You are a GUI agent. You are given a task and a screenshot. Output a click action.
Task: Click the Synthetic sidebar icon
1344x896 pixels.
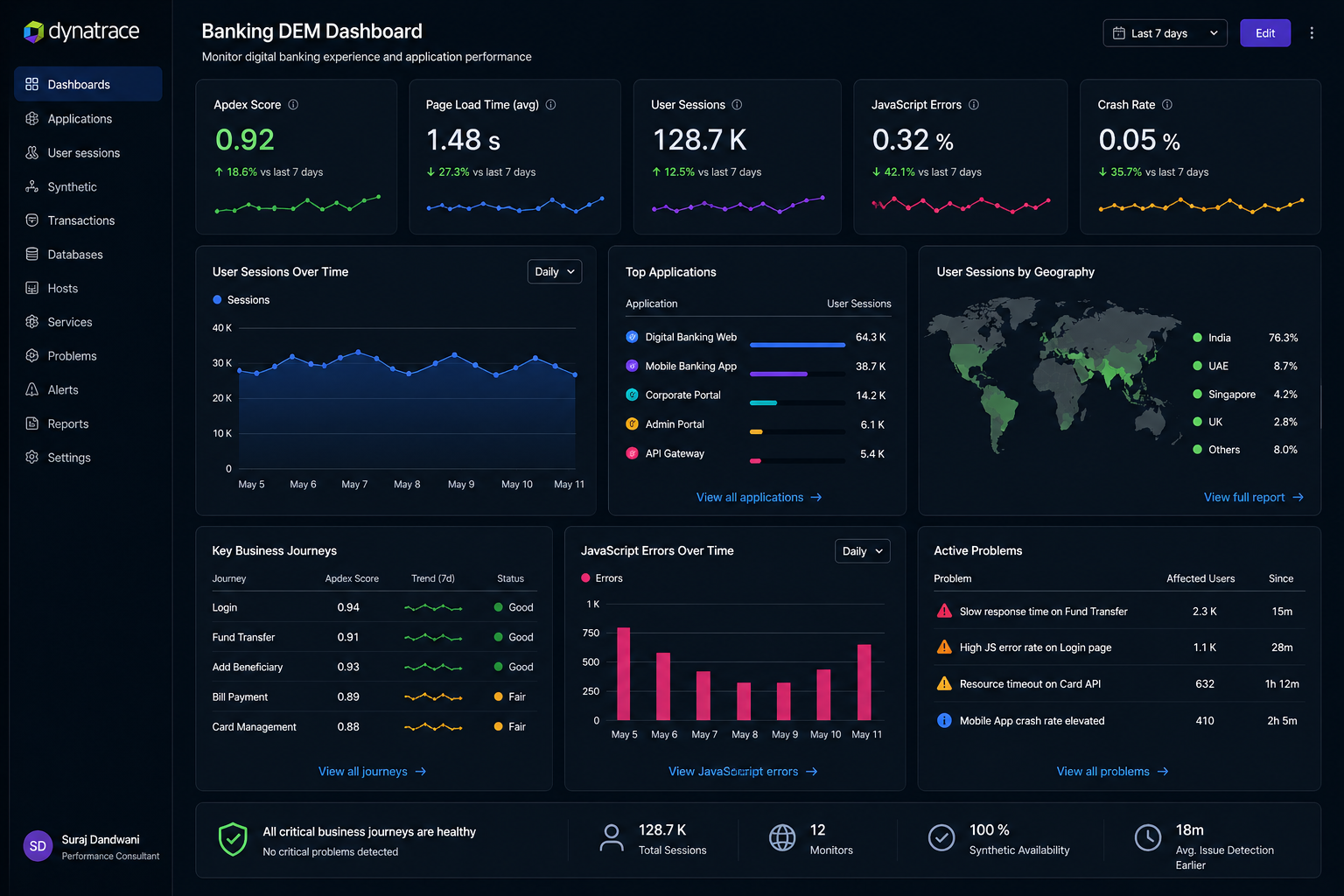32,186
